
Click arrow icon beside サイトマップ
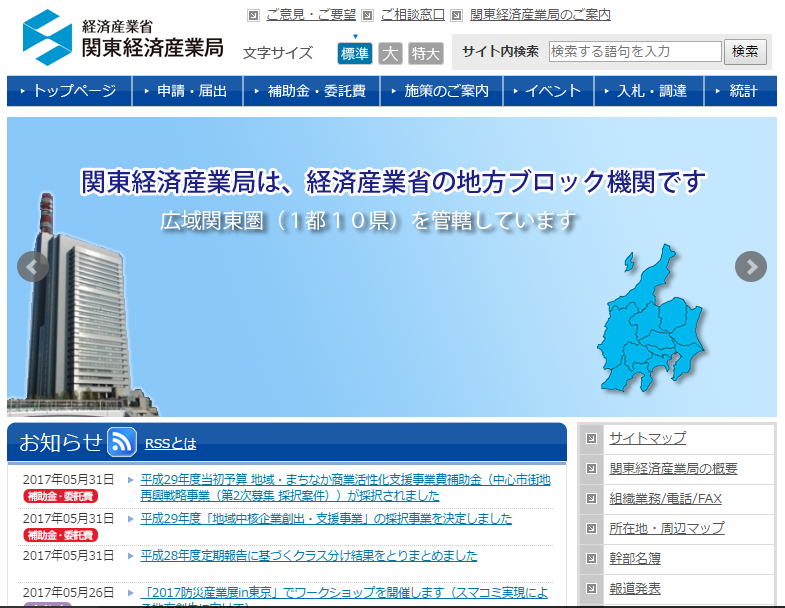591,439
